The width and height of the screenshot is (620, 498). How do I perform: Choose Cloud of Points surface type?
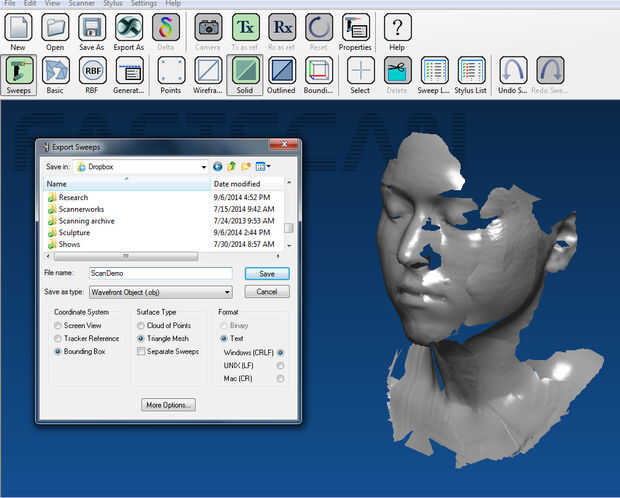pos(141,326)
